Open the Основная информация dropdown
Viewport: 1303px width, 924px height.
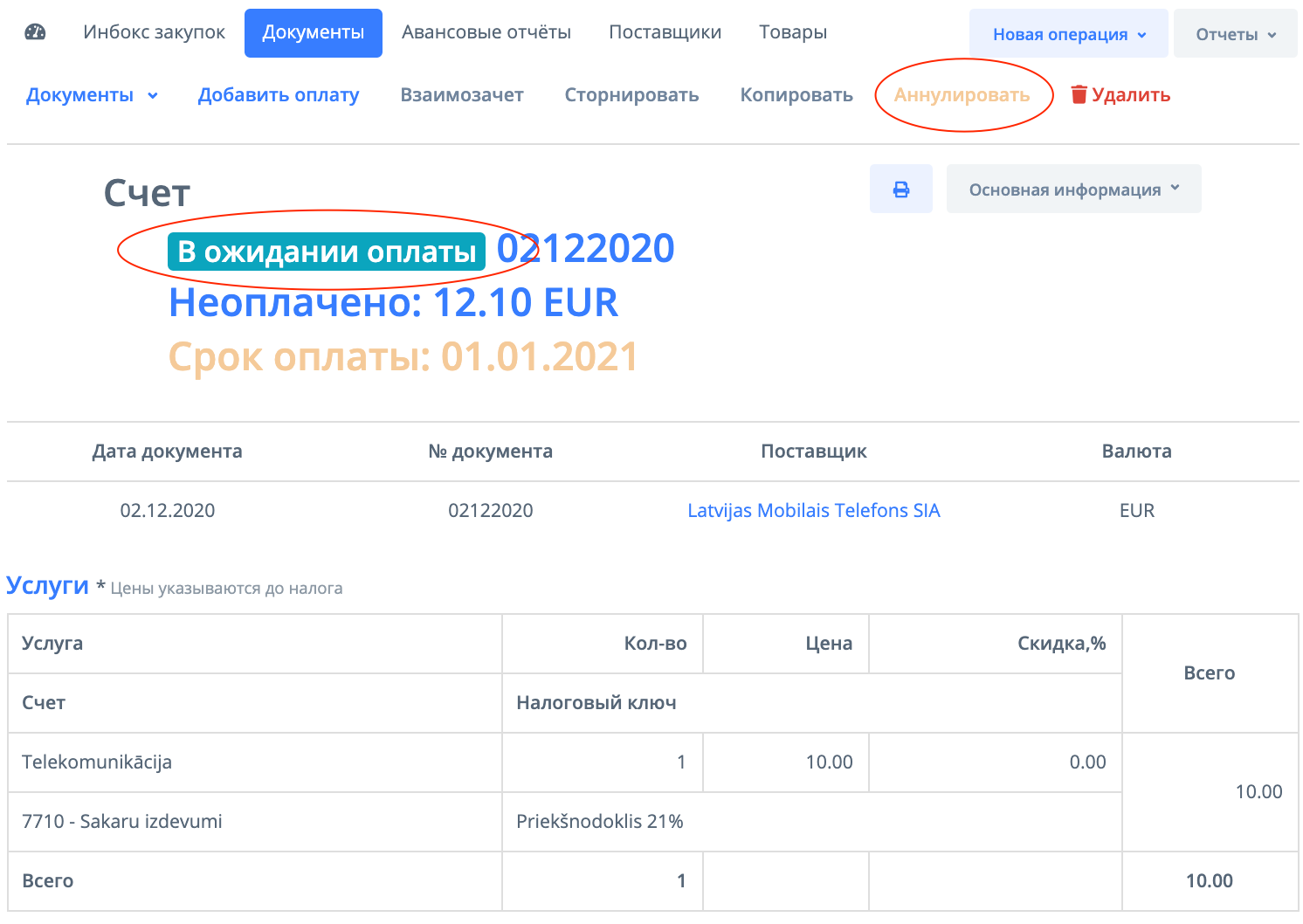pos(1074,189)
